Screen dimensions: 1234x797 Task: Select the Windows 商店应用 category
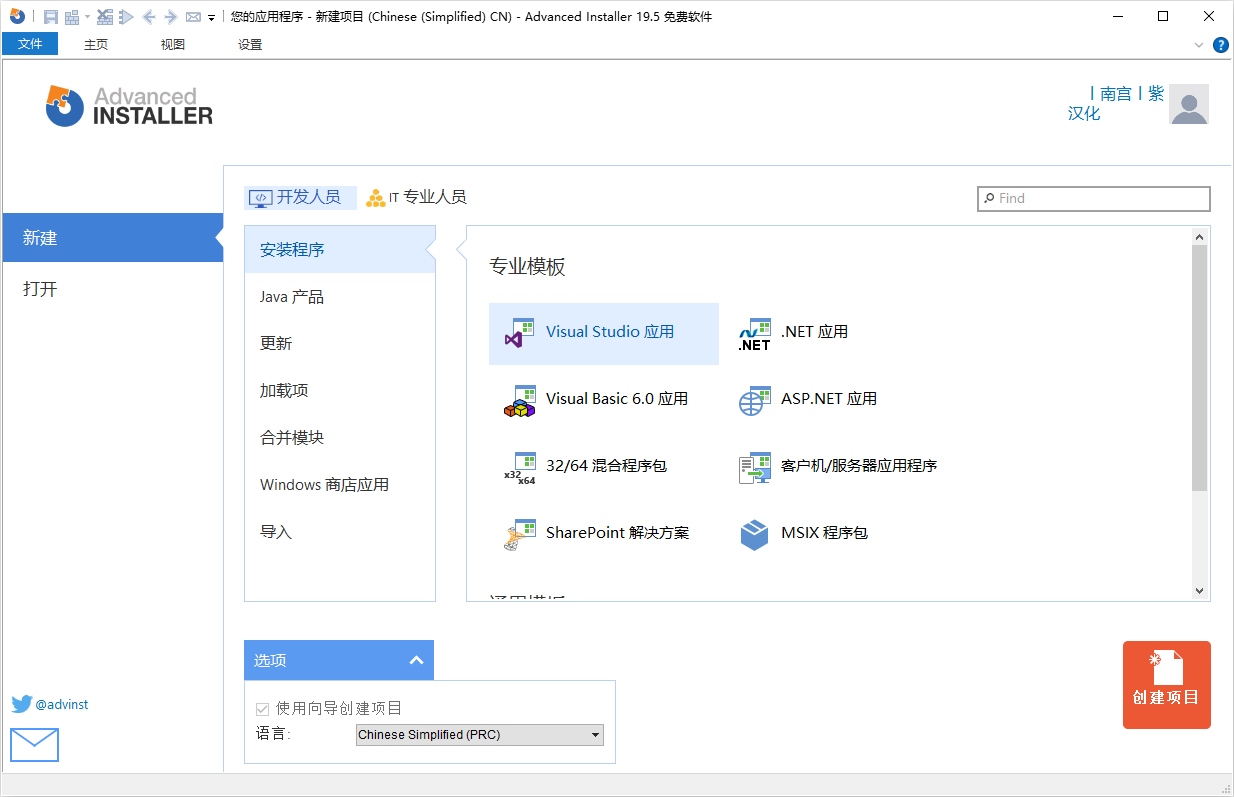(340, 484)
